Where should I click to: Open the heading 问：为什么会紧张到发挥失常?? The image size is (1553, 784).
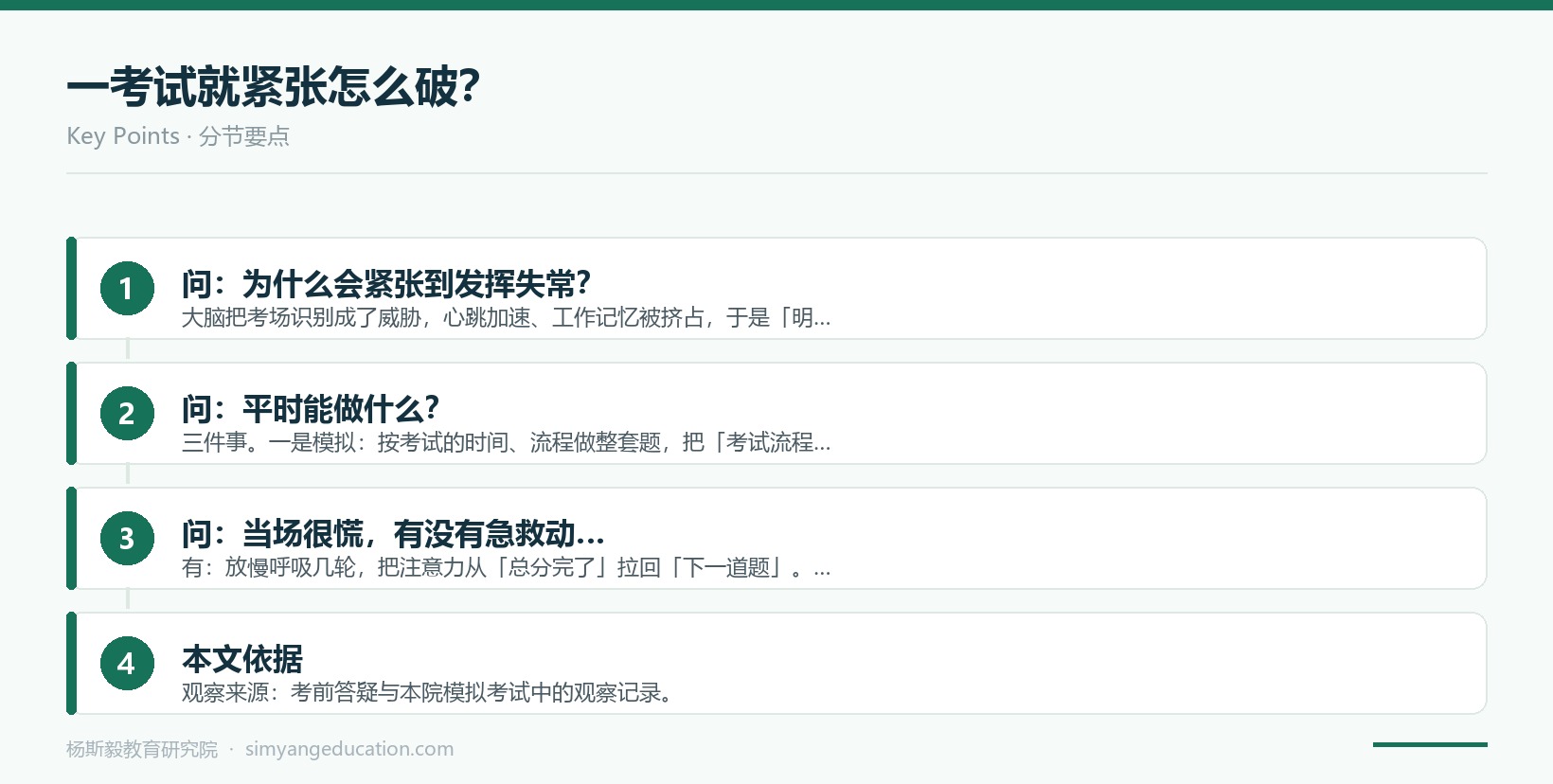pos(386,283)
